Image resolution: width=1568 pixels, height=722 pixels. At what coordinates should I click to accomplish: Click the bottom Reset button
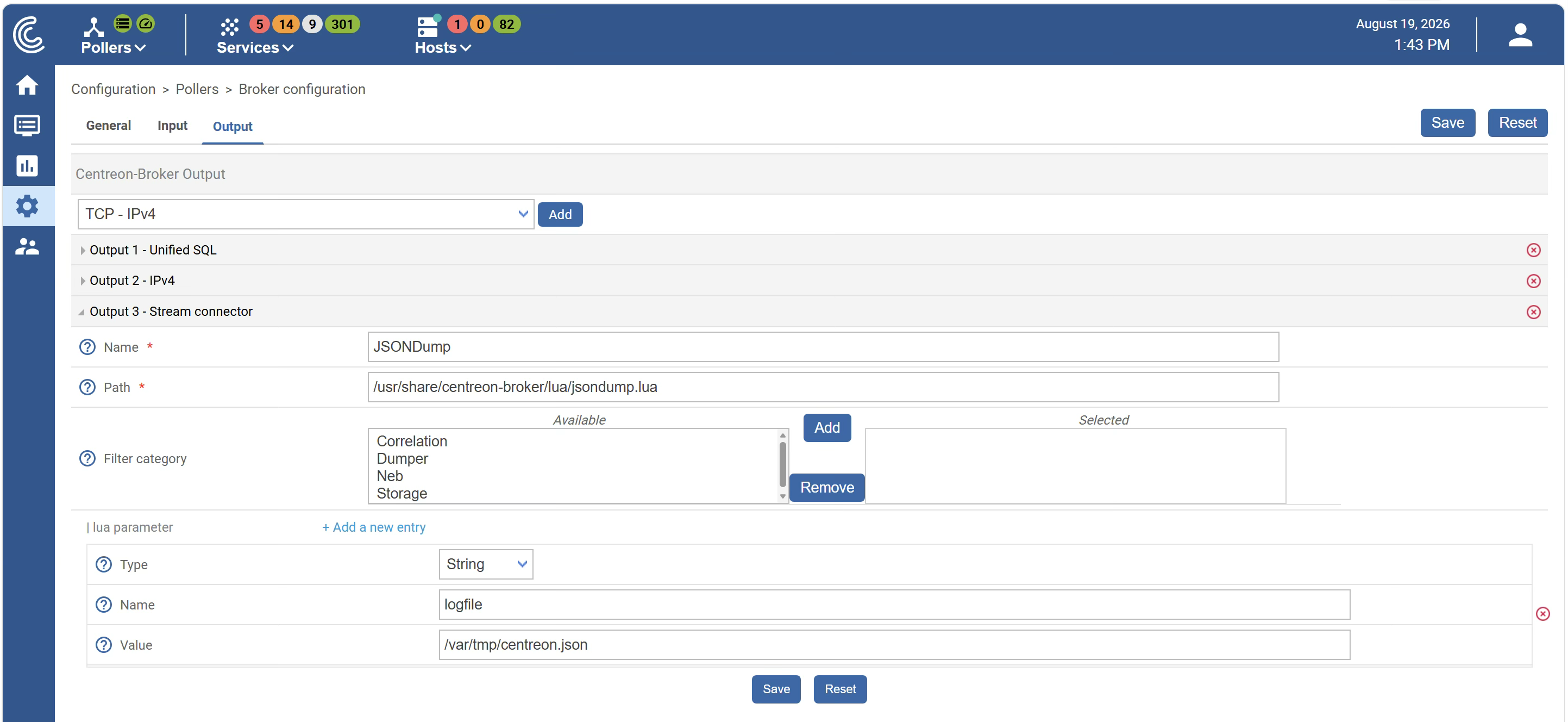pos(840,690)
